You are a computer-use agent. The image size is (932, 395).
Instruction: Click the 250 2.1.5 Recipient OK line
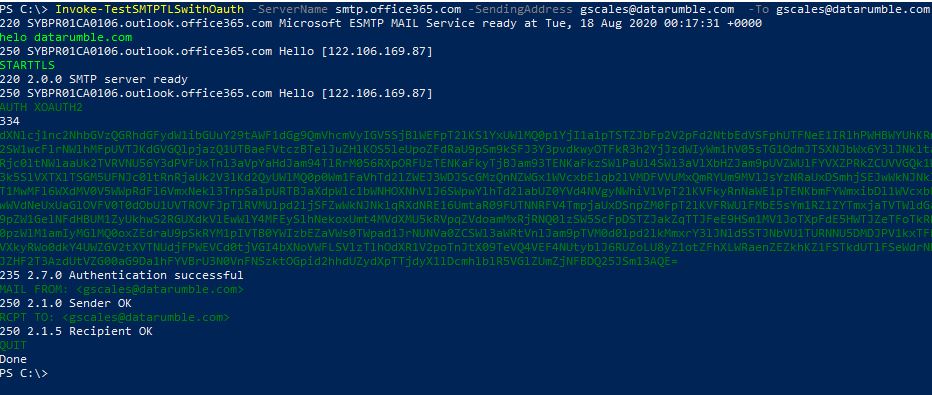coord(76,331)
